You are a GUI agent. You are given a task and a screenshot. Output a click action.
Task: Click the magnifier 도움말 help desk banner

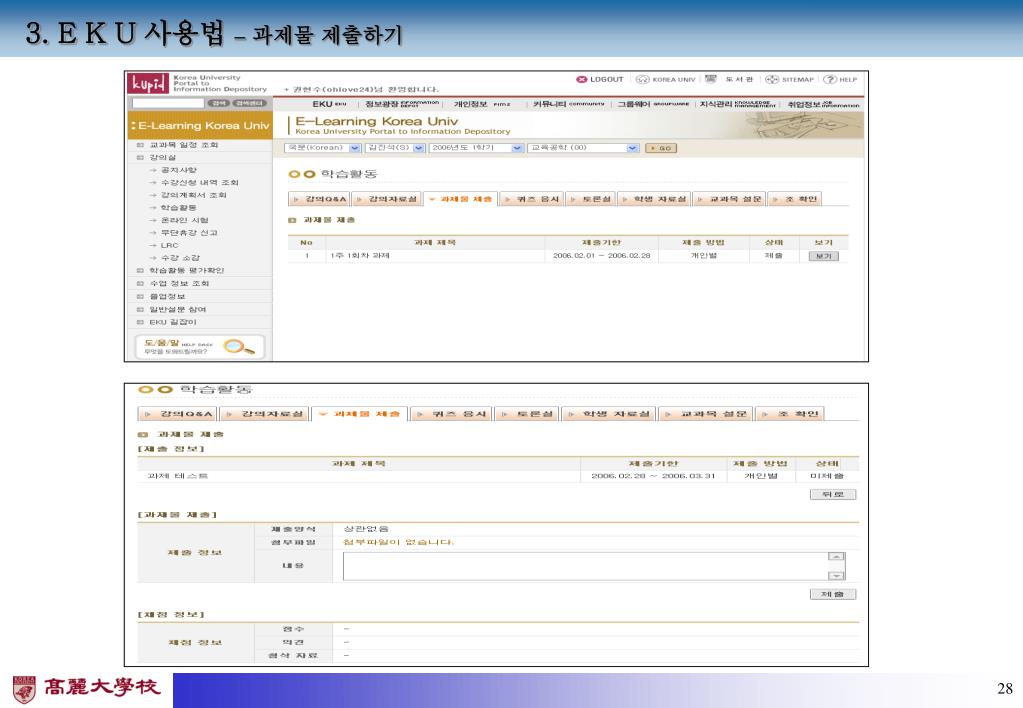point(200,346)
